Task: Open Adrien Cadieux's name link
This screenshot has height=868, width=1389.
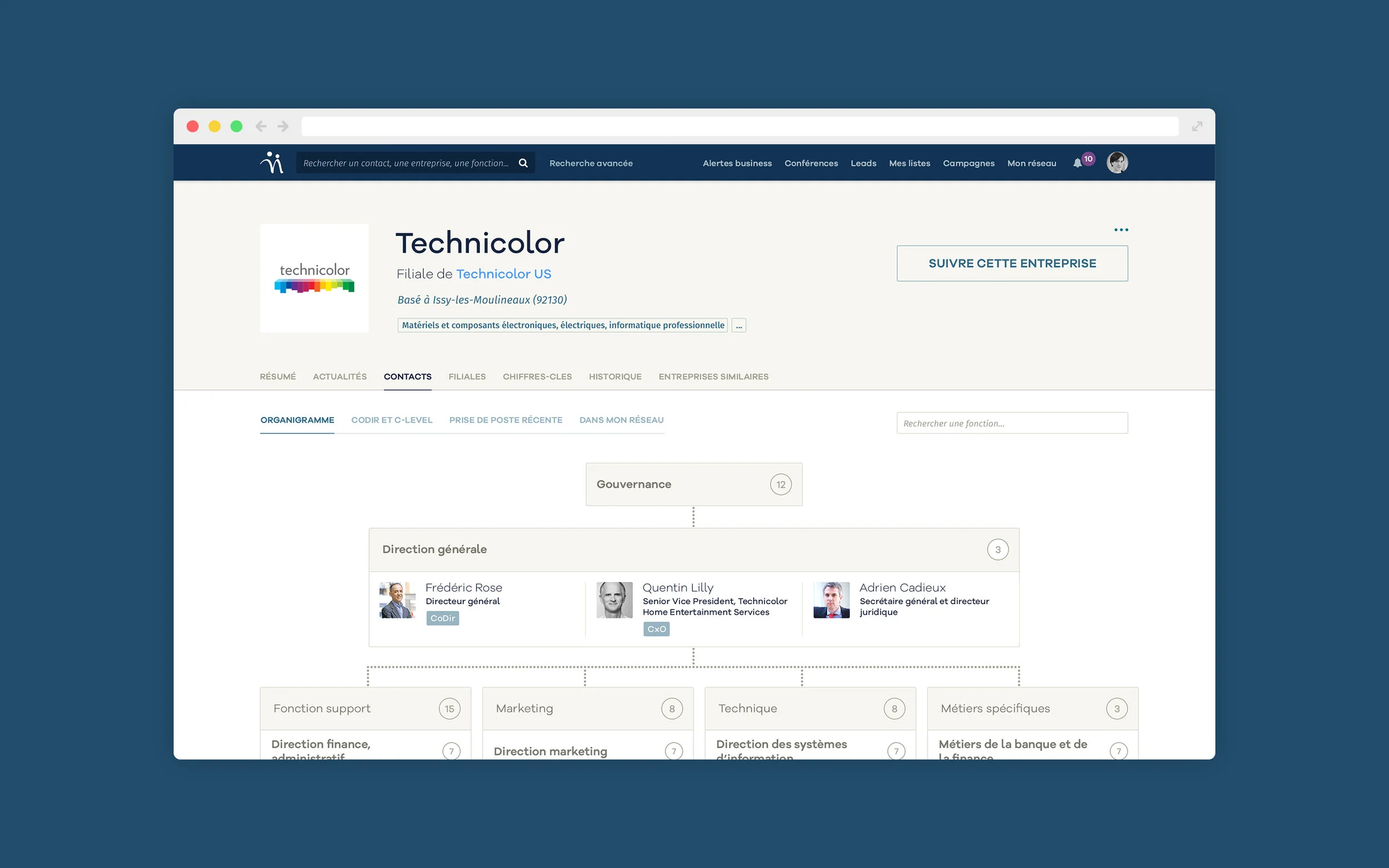Action: (x=903, y=588)
